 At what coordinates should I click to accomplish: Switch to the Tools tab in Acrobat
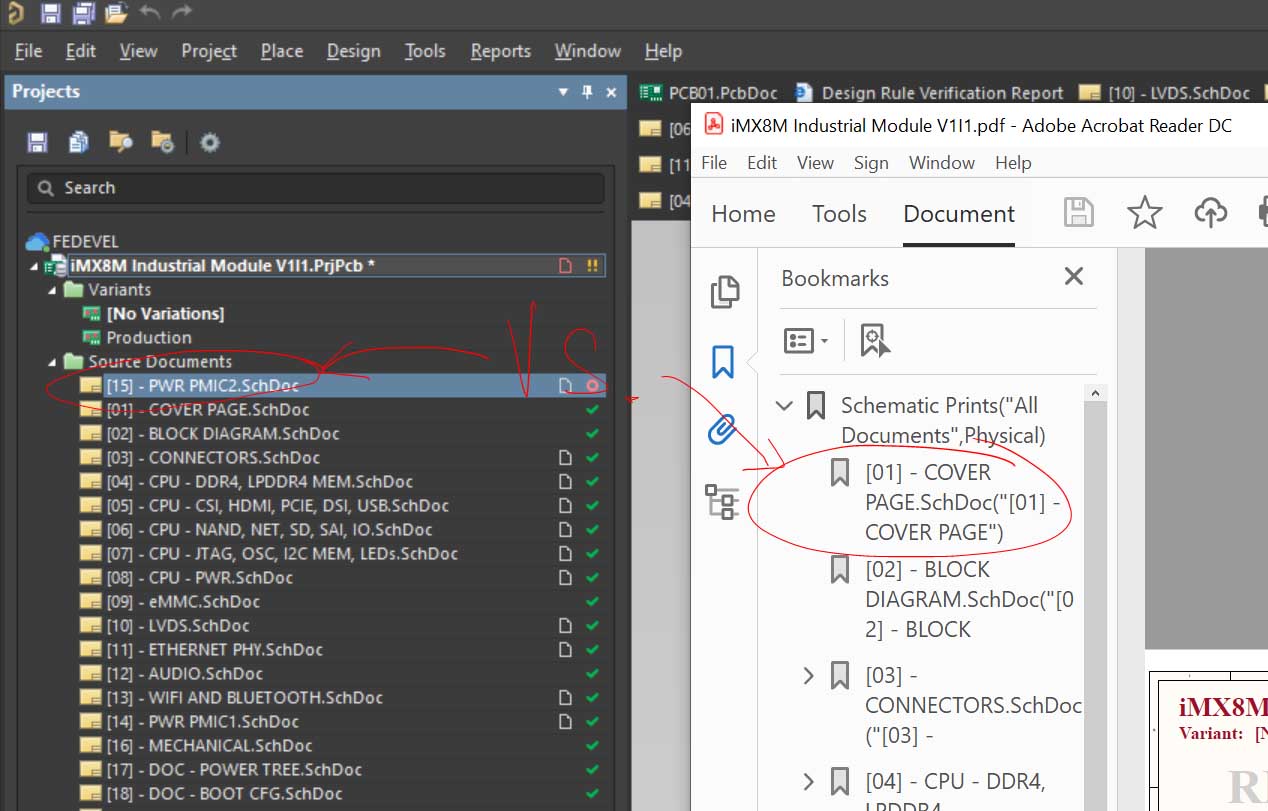[839, 214]
